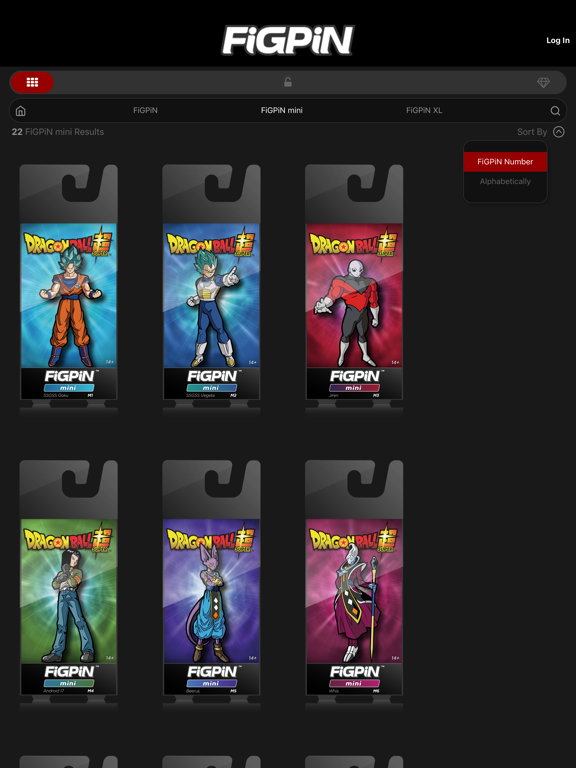Go to home via house icon
The image size is (576, 768).
click(x=21, y=111)
